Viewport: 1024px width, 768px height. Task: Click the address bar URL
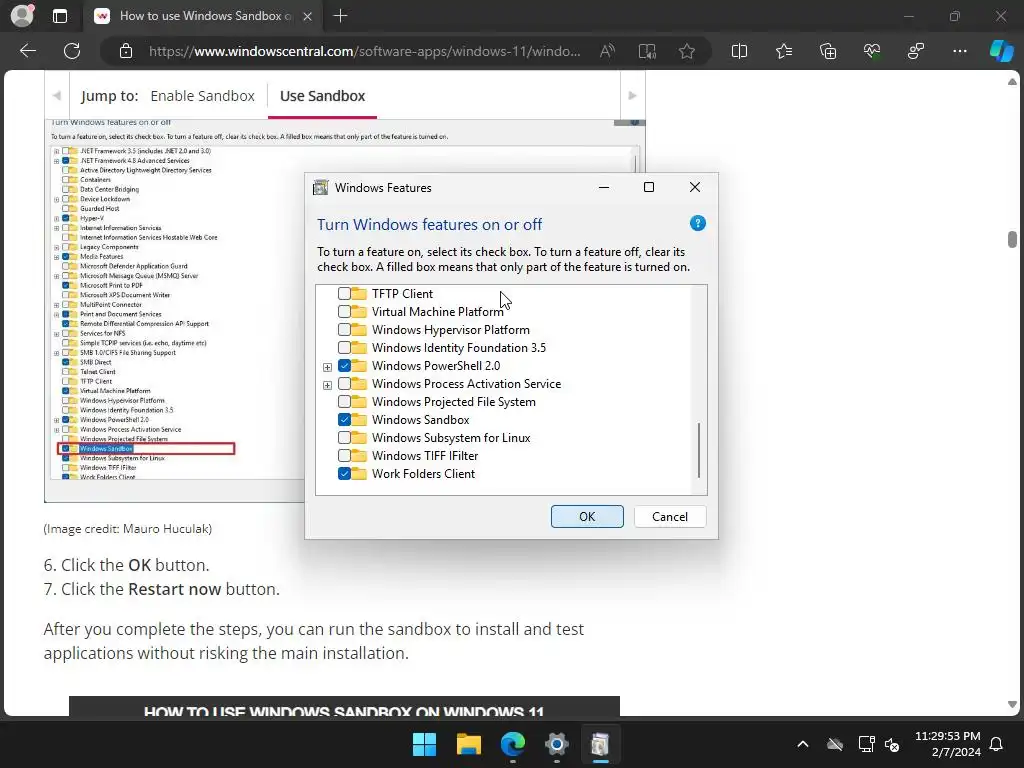coord(364,51)
